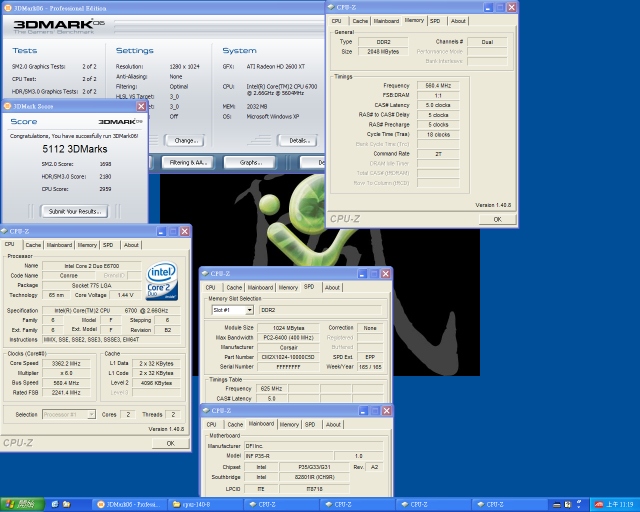Screen dimensions: 640x512
Task: Switch to 3DMark06 in the taskbar
Action: click(x=130, y=505)
